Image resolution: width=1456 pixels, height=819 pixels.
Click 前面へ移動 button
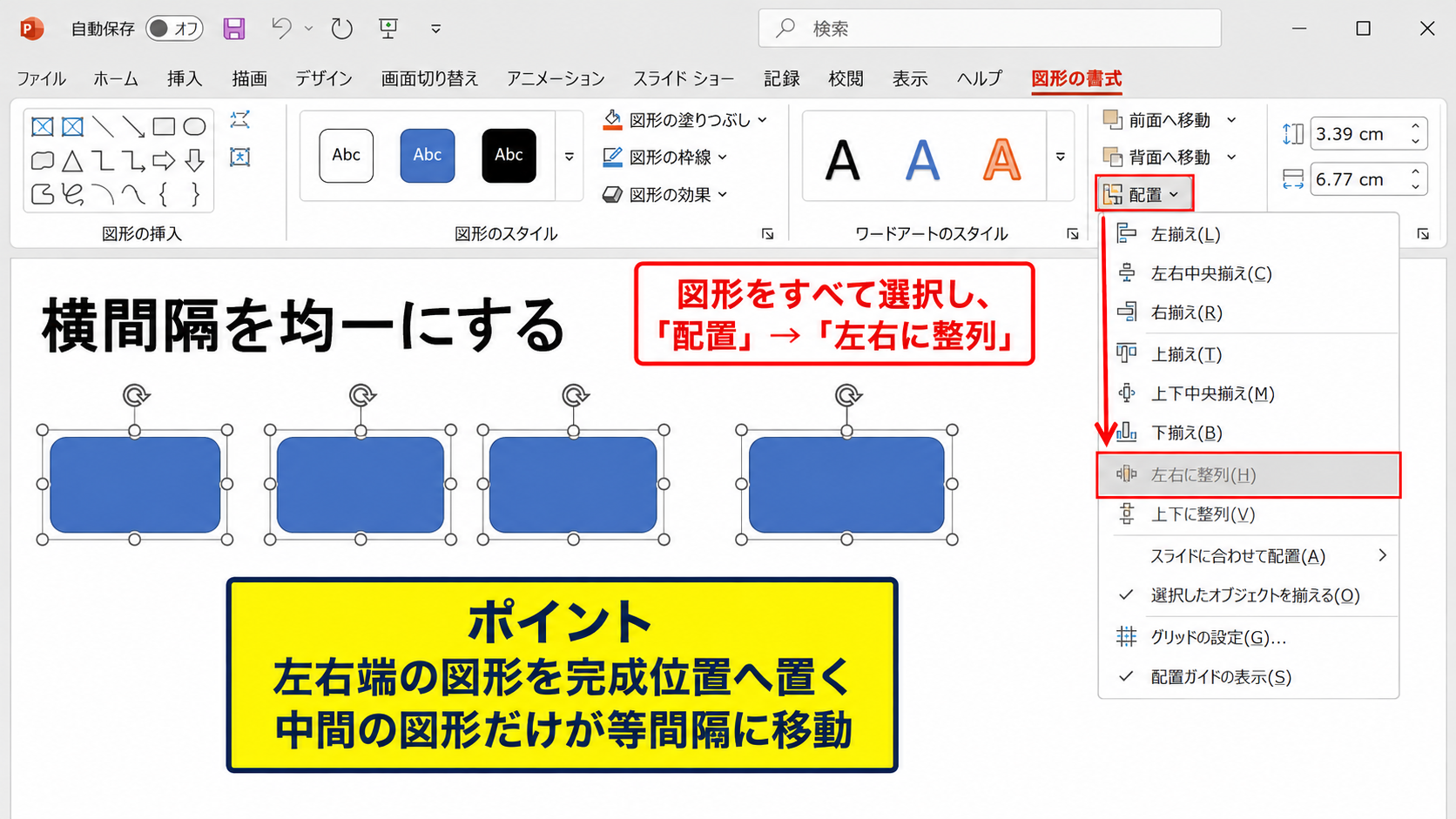pos(1159,120)
